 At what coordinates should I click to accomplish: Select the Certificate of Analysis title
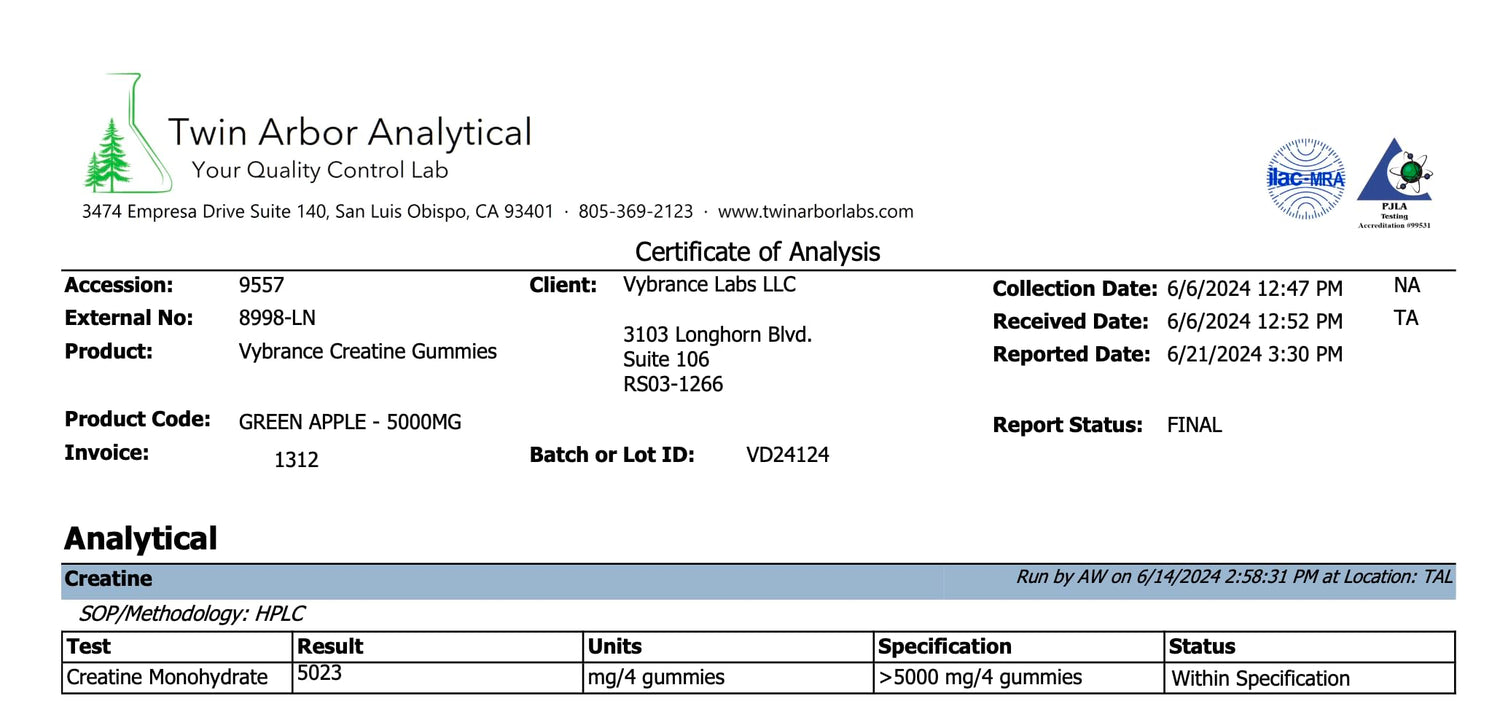pyautogui.click(x=757, y=251)
